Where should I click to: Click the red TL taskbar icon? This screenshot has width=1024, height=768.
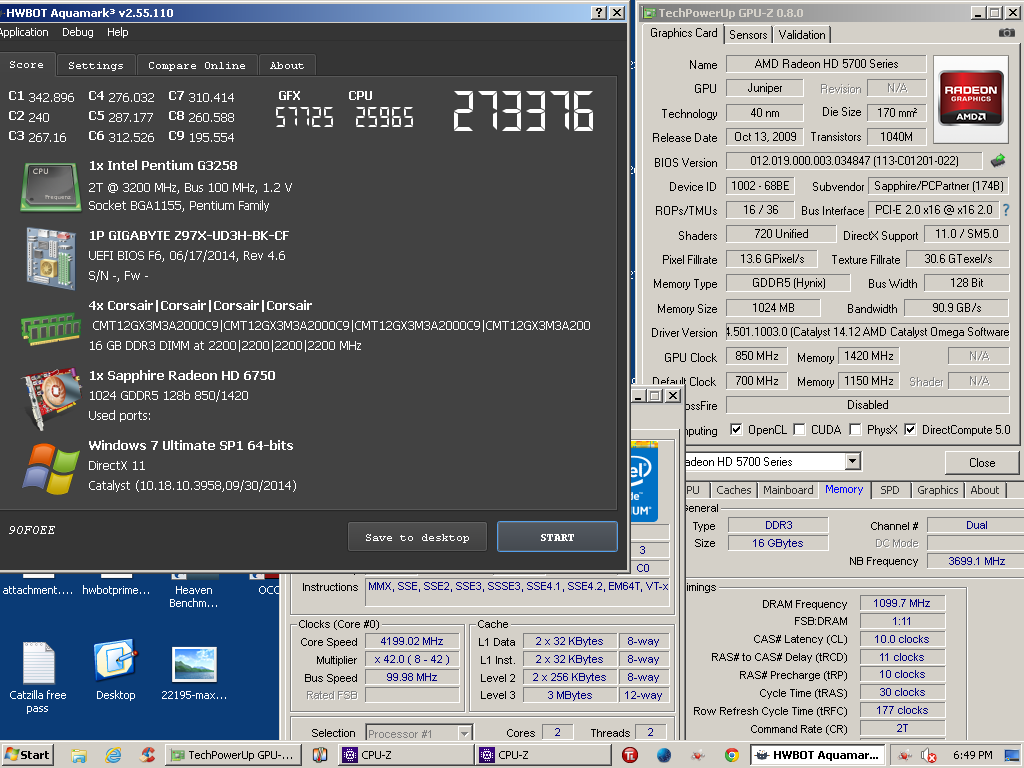coord(630,755)
